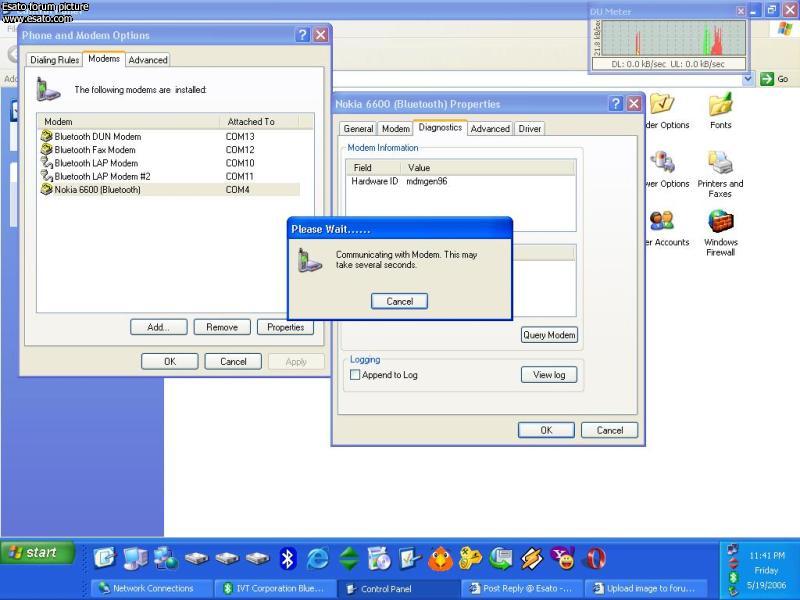Click the help question mark in Nokia 6600 Properties
The image size is (800, 600).
[x=616, y=104]
